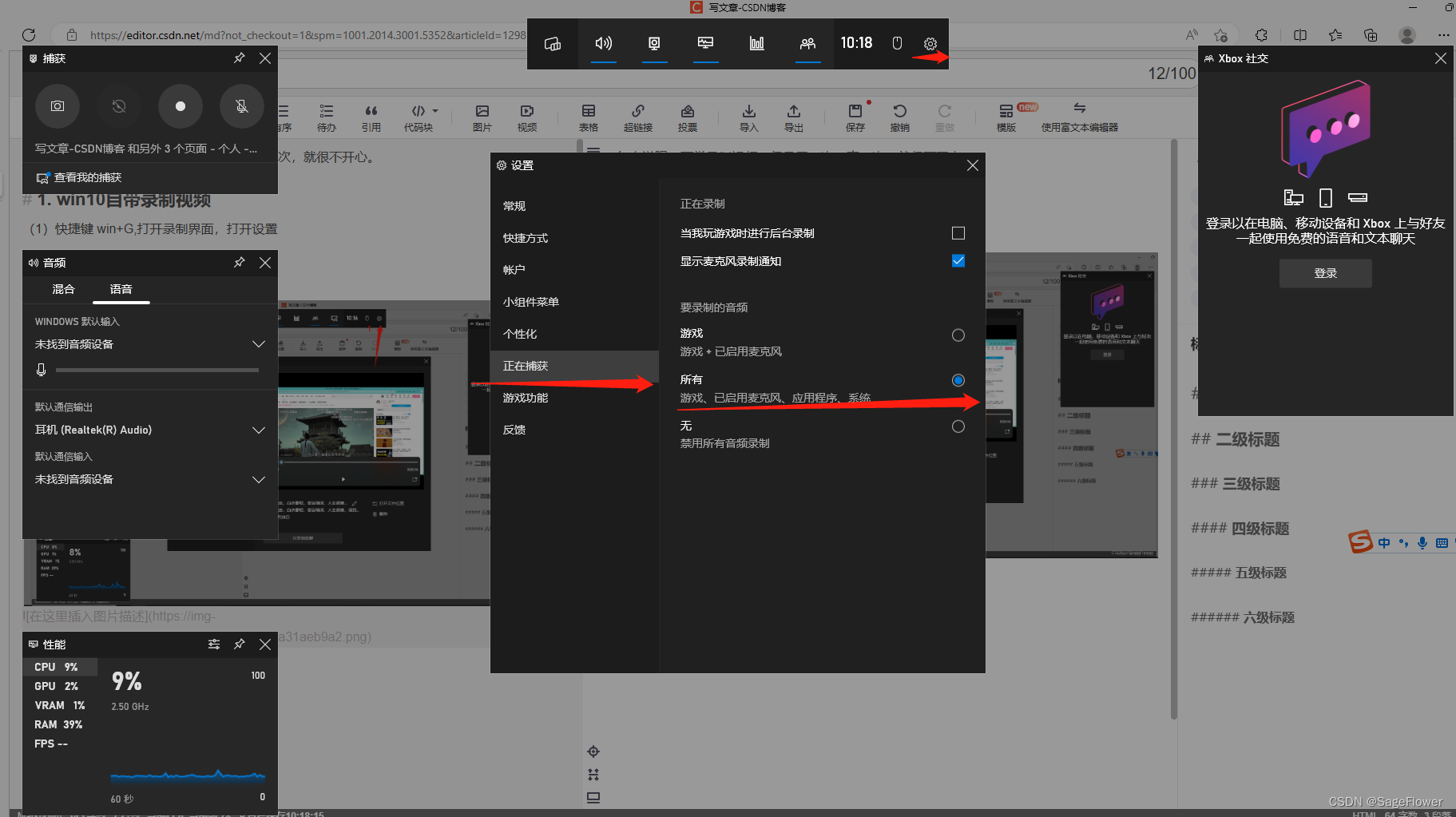1456x817 pixels.
Task: Open the template (模版) tool
Action: coord(1006,117)
